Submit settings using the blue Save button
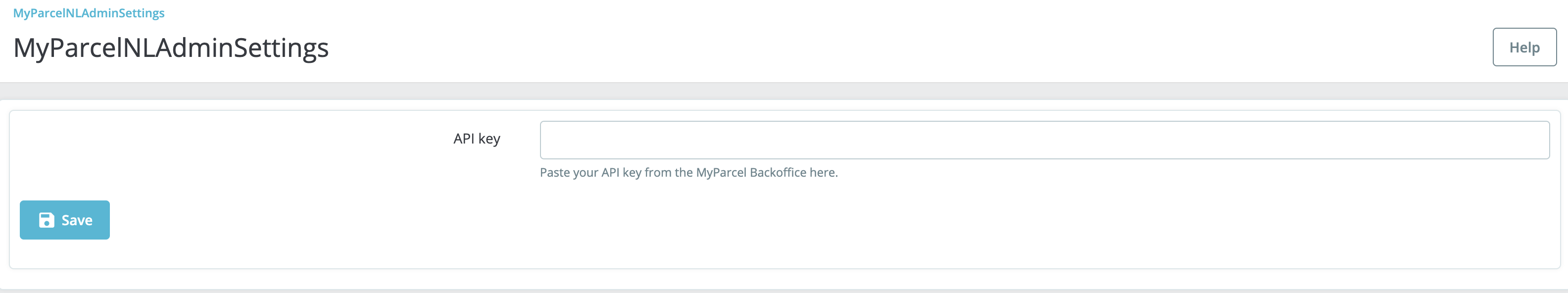1568x293 pixels. pos(64,219)
